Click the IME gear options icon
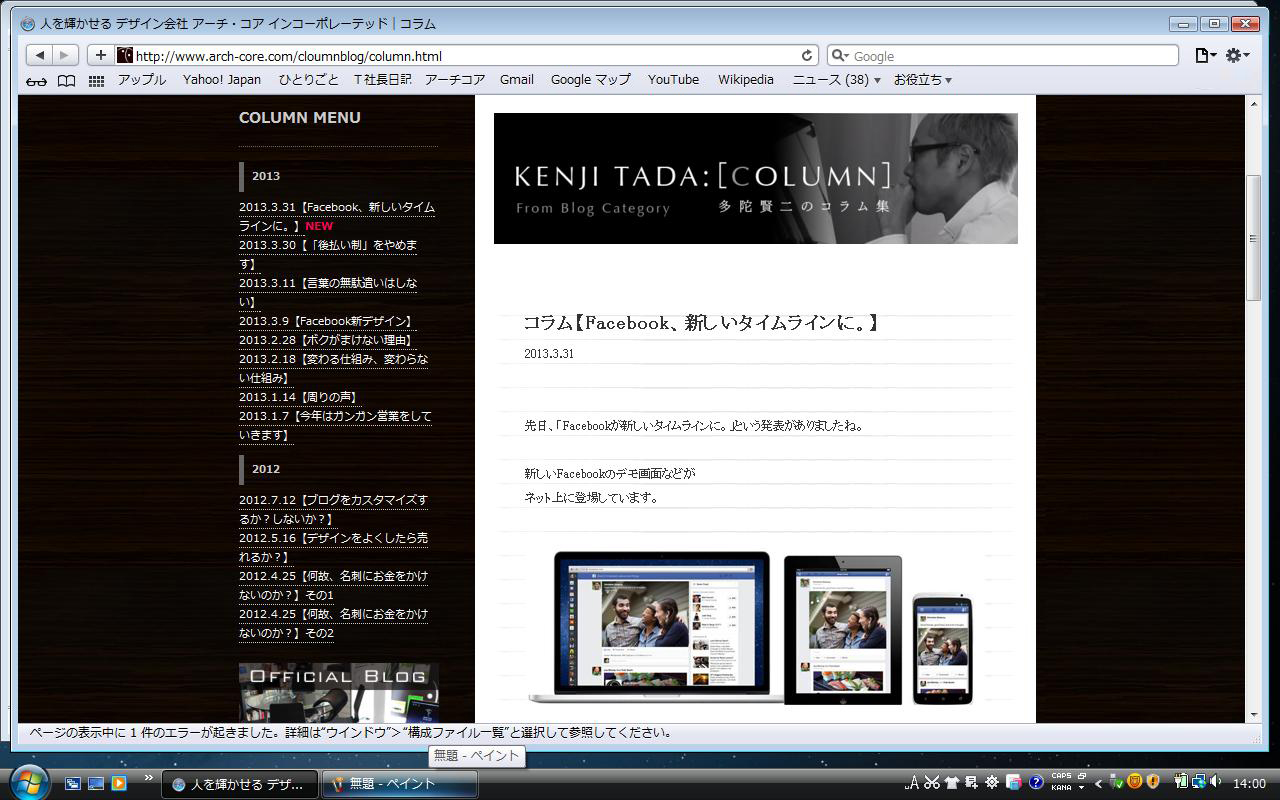The height and width of the screenshot is (800, 1280). click(992, 783)
